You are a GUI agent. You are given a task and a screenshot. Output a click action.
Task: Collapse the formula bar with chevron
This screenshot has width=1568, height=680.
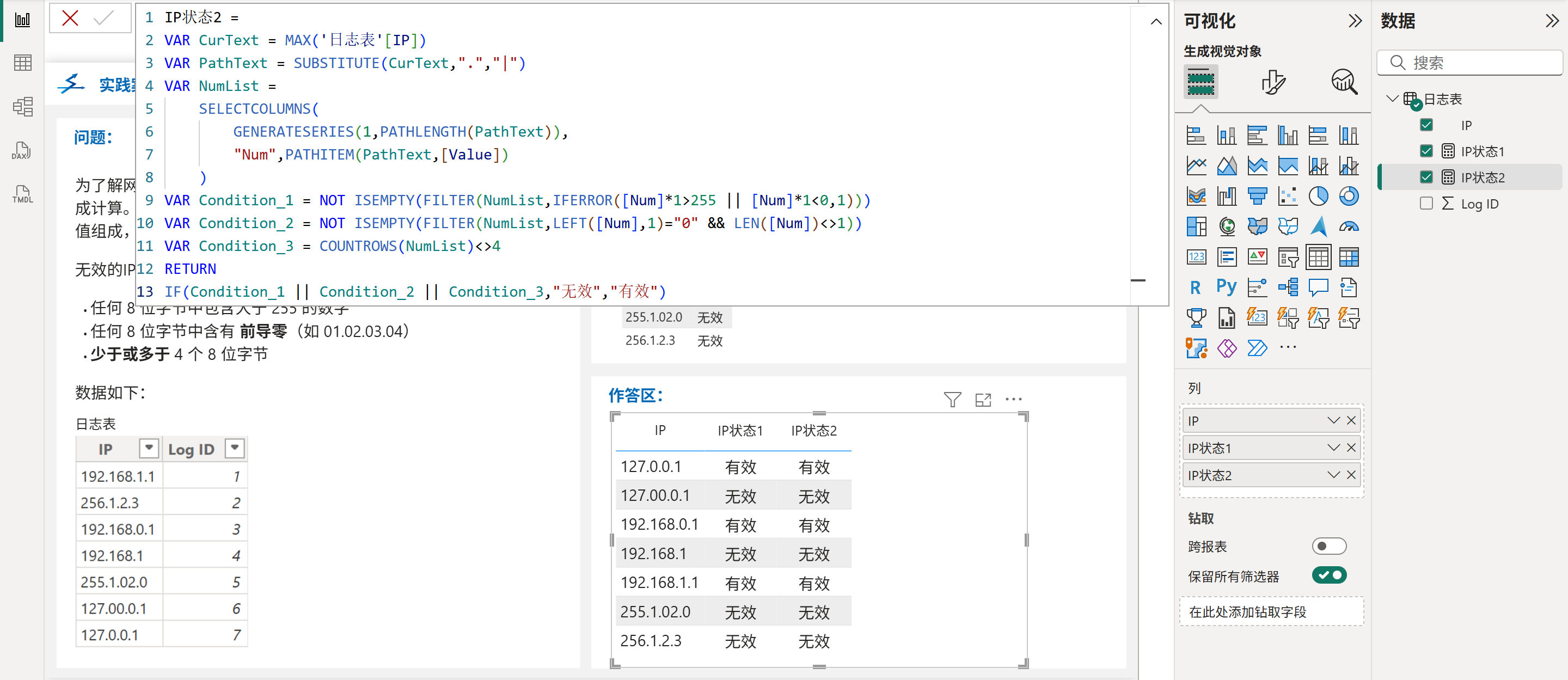pyautogui.click(x=1156, y=22)
